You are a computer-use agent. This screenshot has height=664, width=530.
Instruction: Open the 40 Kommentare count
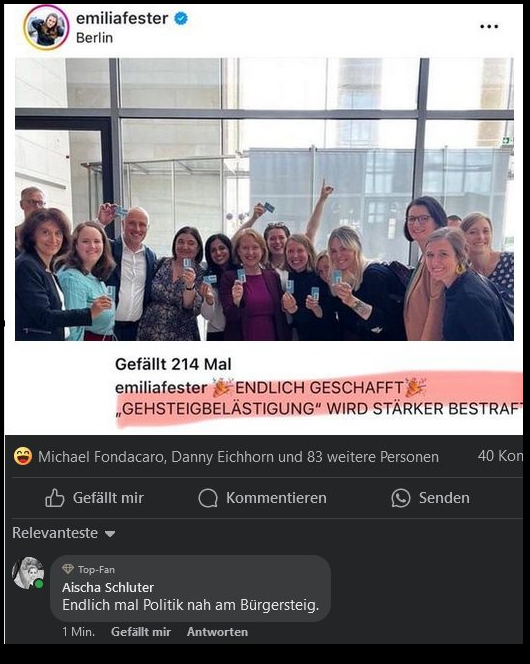pos(500,456)
